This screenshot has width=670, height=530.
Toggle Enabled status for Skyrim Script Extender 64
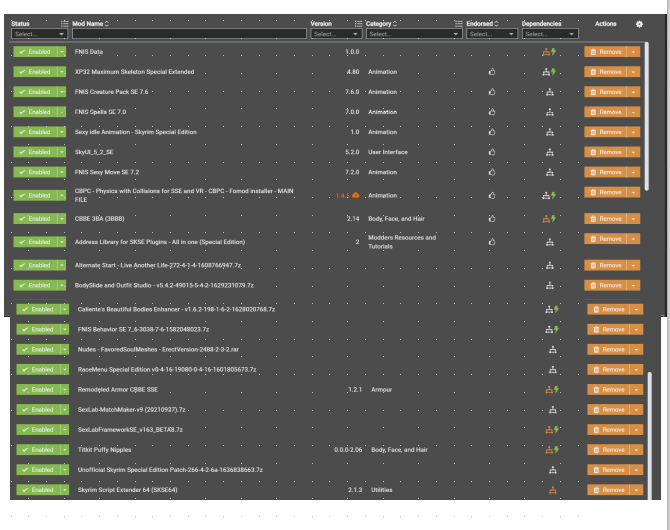[38, 490]
